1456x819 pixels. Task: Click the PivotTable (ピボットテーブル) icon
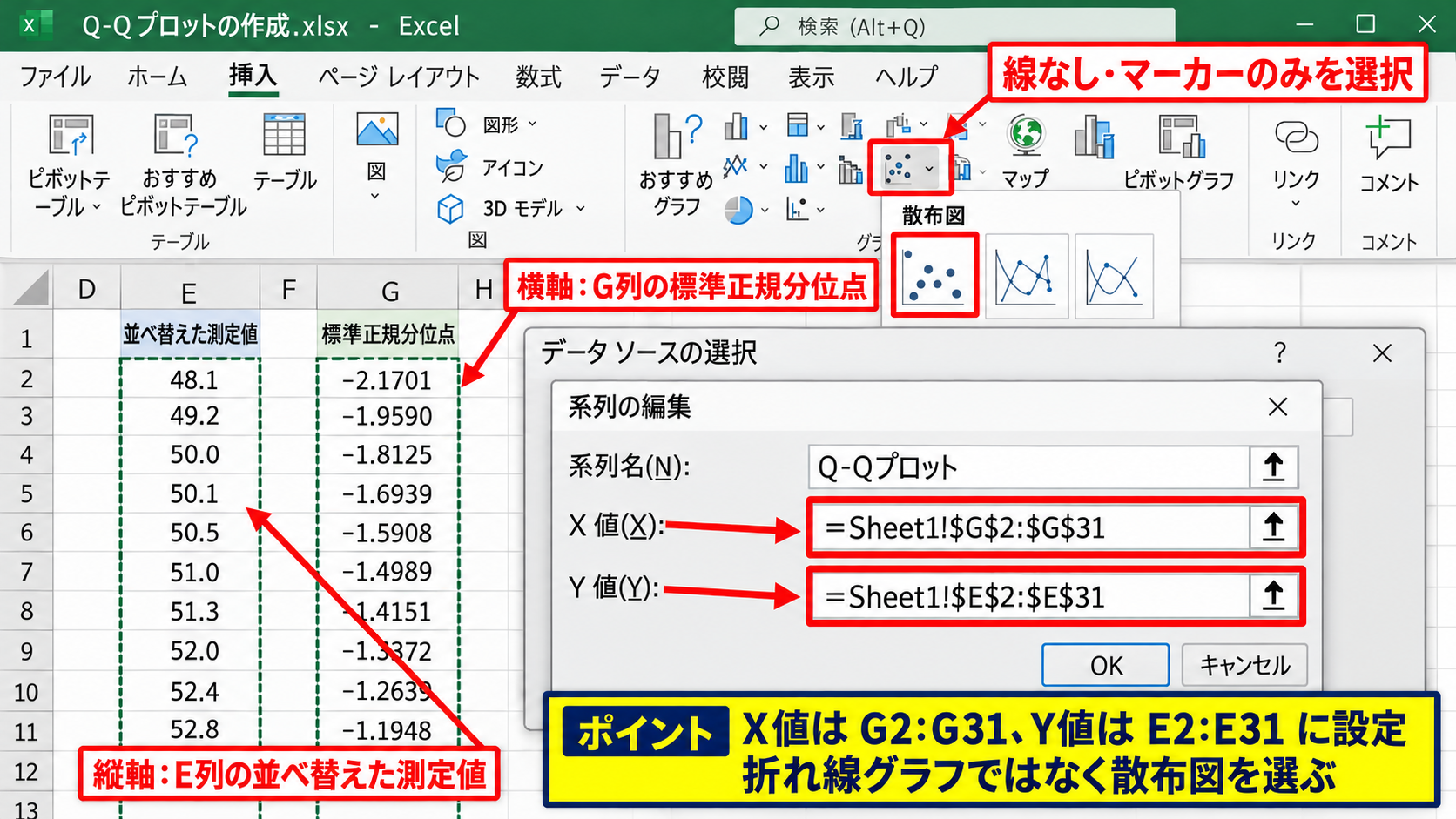(x=71, y=136)
